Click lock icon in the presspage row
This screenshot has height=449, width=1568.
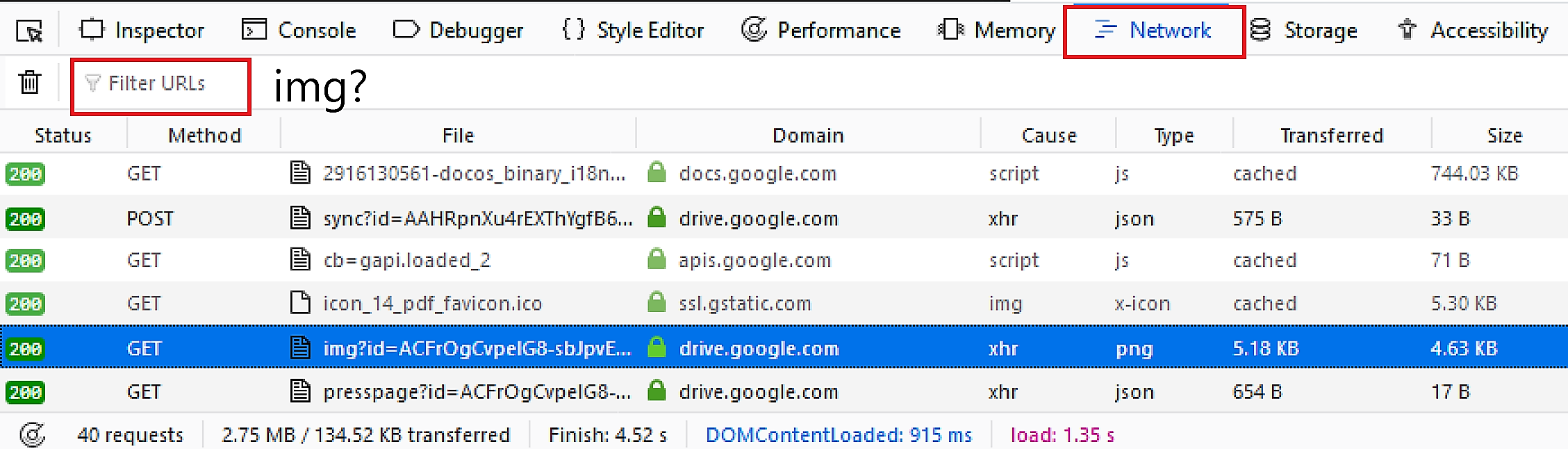pyautogui.click(x=656, y=391)
